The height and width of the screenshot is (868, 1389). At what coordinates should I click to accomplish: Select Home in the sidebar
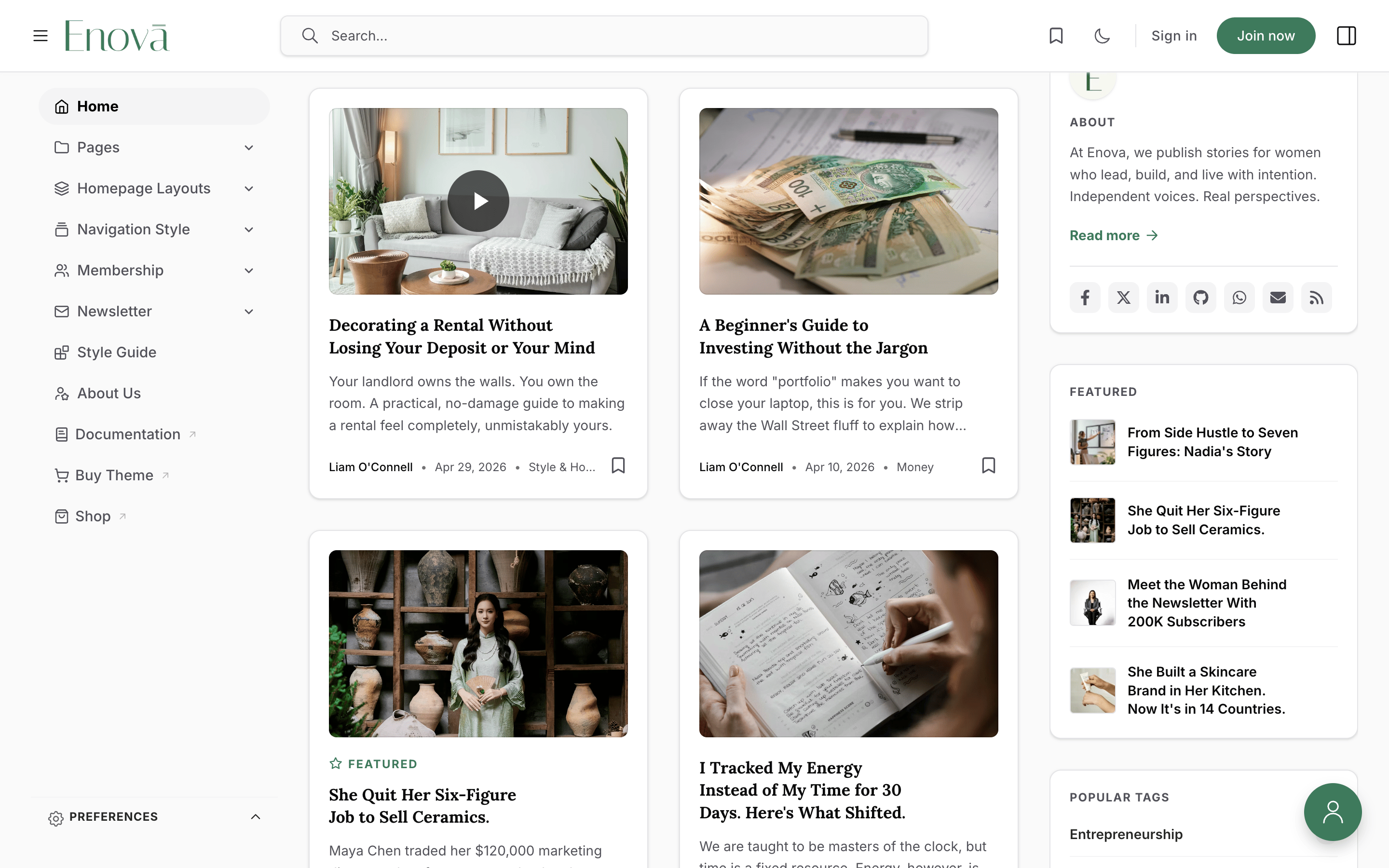pos(154,106)
